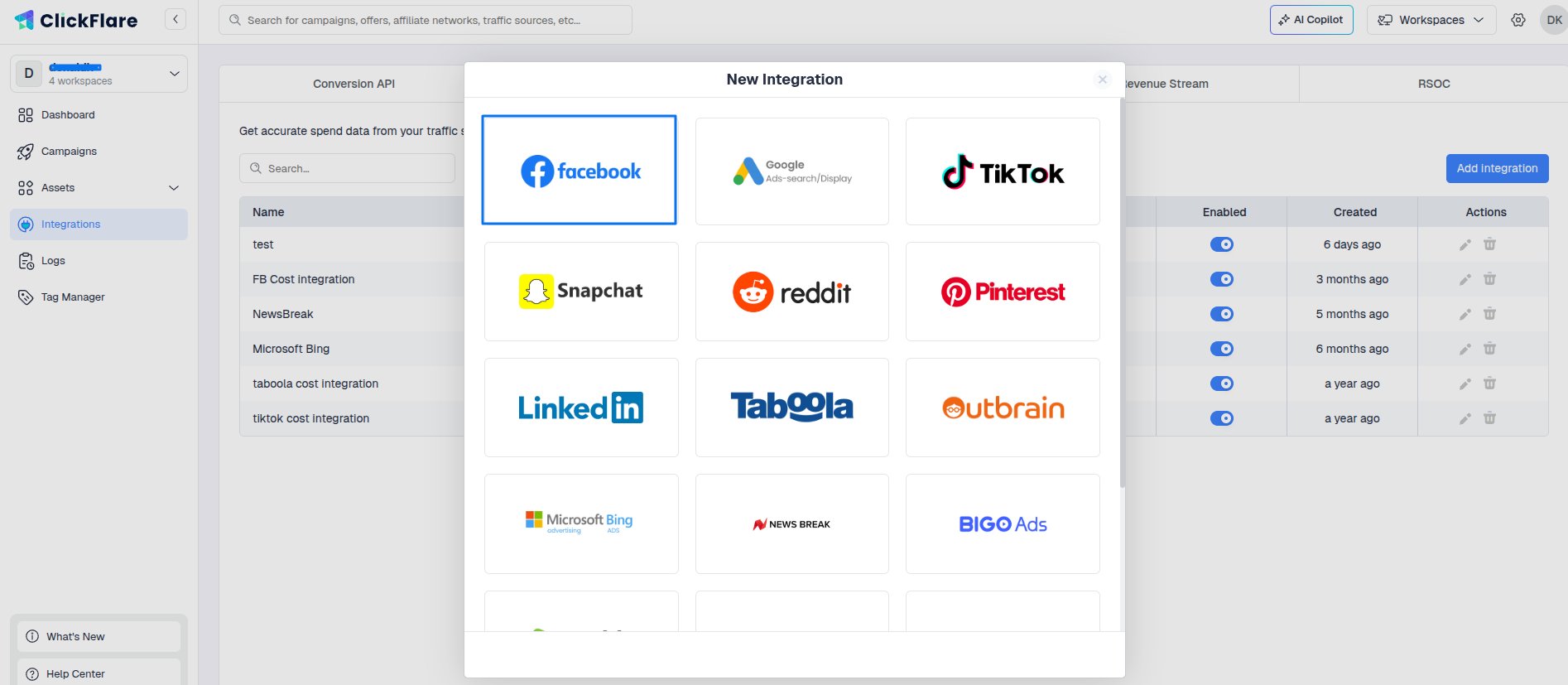Edit the Microsoft Bing integration row

coord(1465,349)
